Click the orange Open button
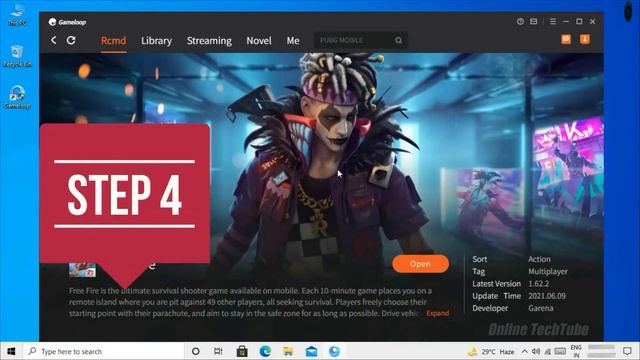Screen dimensions: 640x360 (x=420, y=264)
